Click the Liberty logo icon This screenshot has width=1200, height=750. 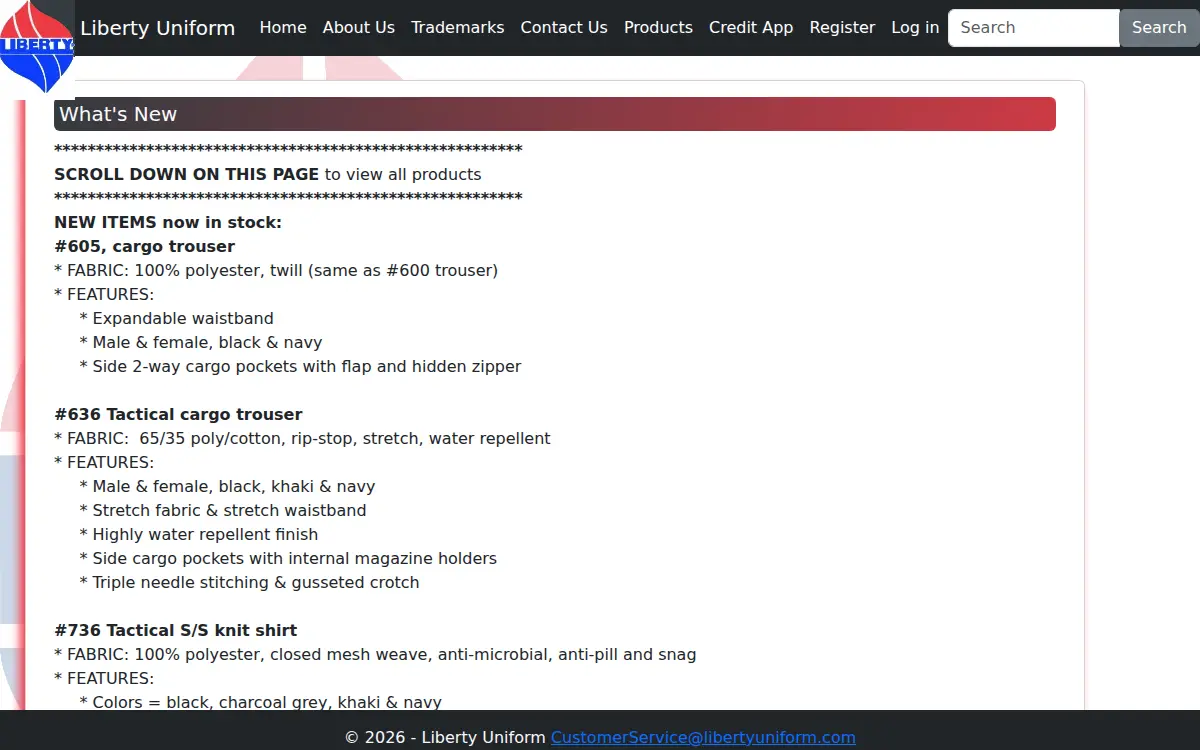[x=37, y=45]
